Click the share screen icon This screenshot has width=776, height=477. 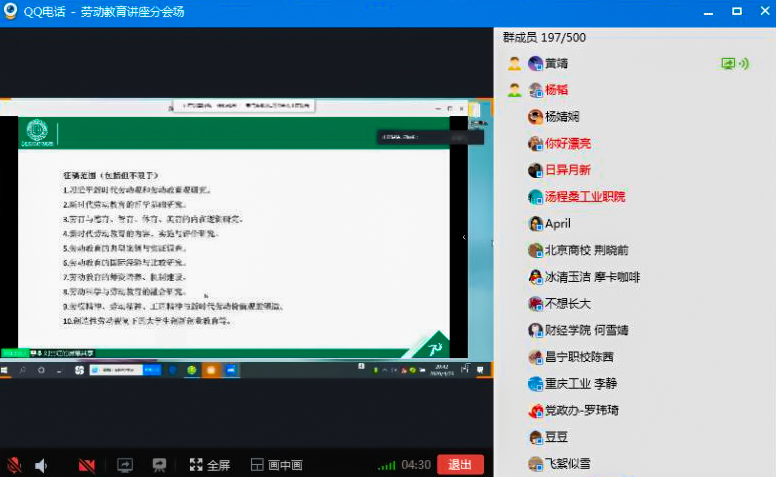pyautogui.click(x=125, y=465)
